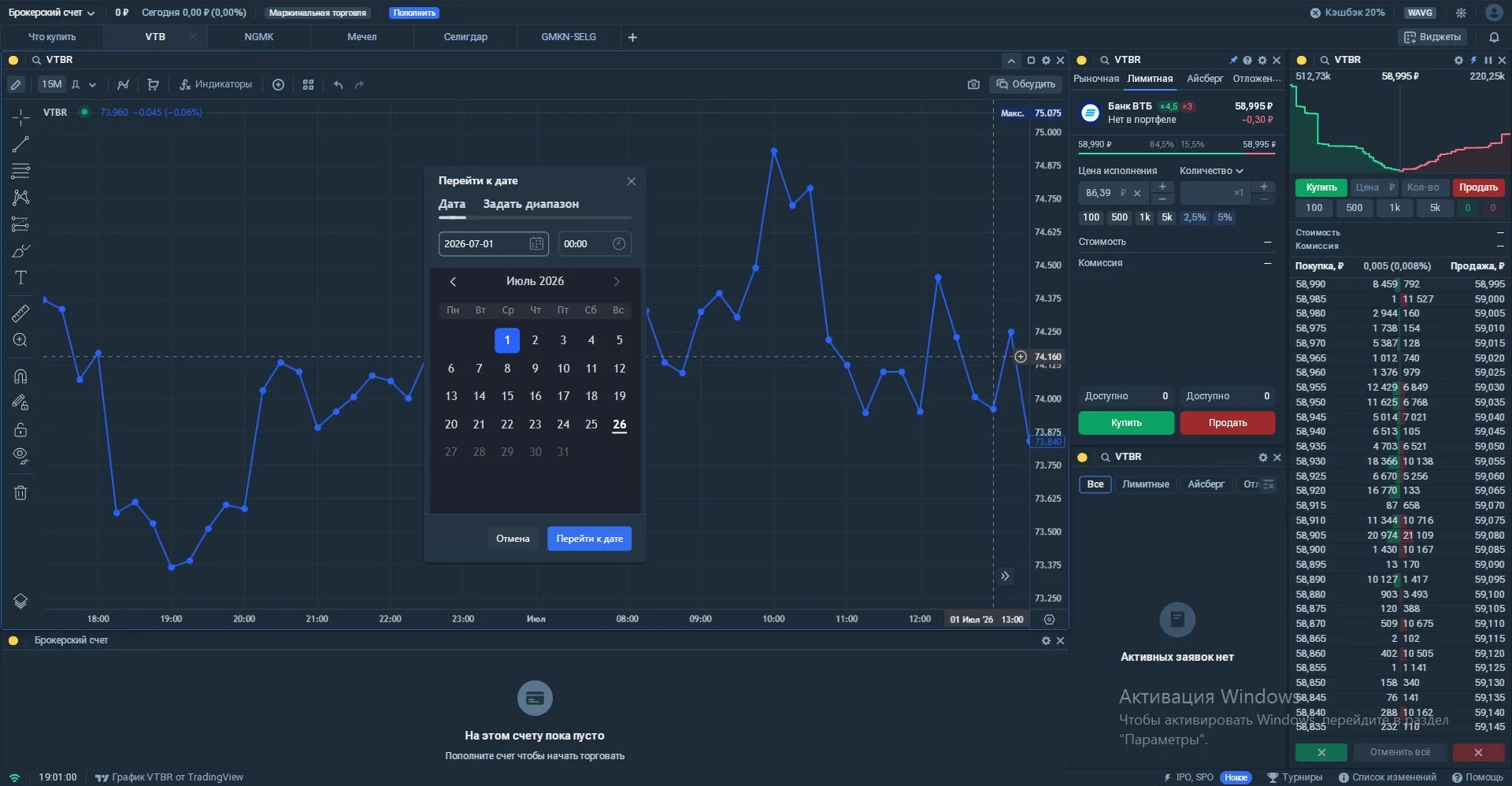Click the 2,5% quick quantity button
Viewport: 1512px width, 786px height.
pyautogui.click(x=1195, y=217)
